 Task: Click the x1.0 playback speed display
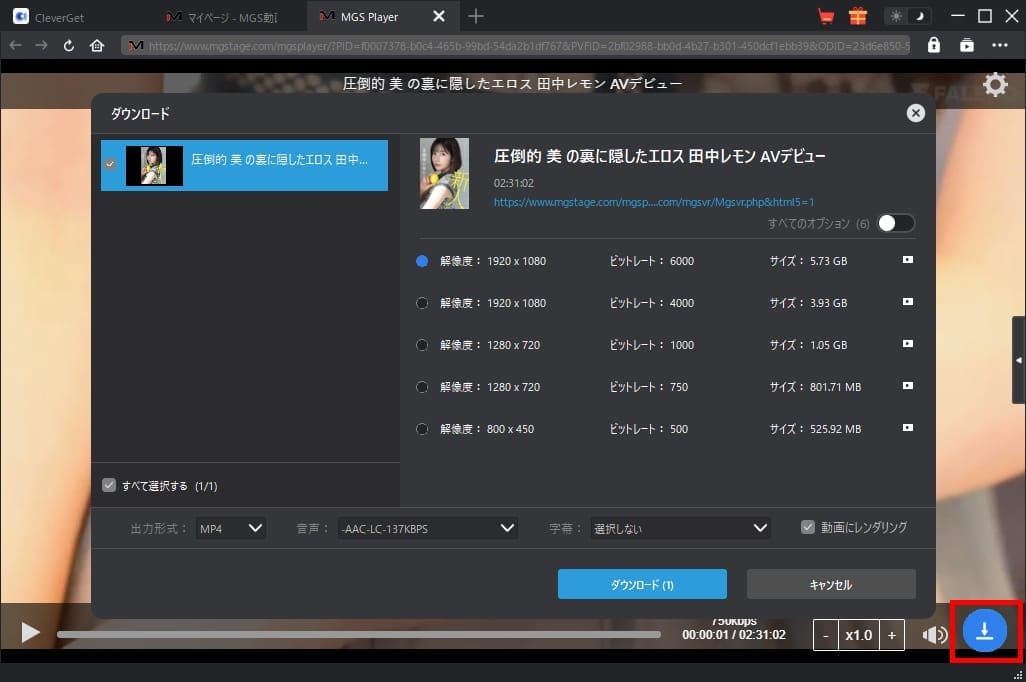point(858,636)
